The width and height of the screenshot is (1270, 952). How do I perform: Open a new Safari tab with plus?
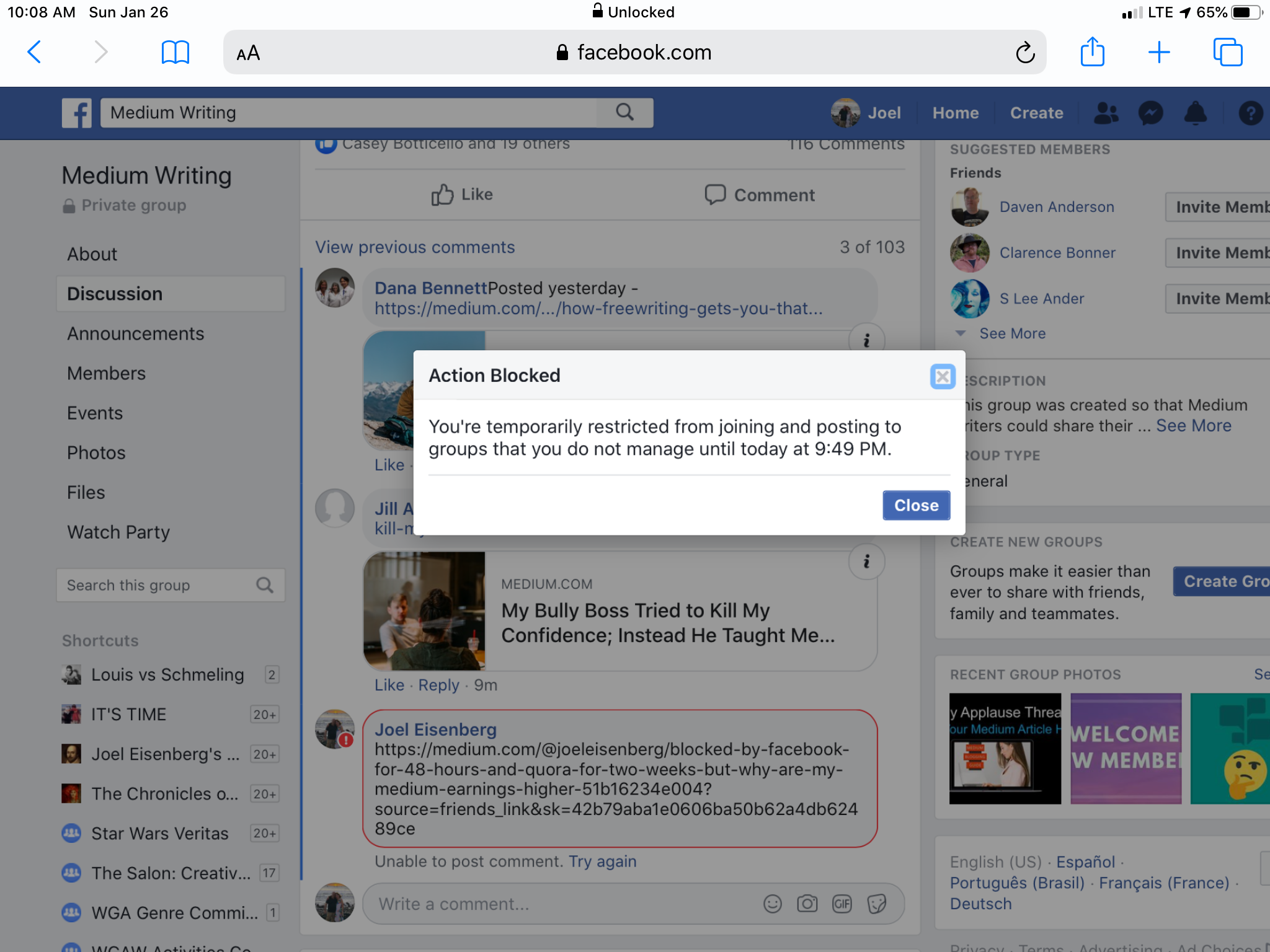coord(1159,52)
